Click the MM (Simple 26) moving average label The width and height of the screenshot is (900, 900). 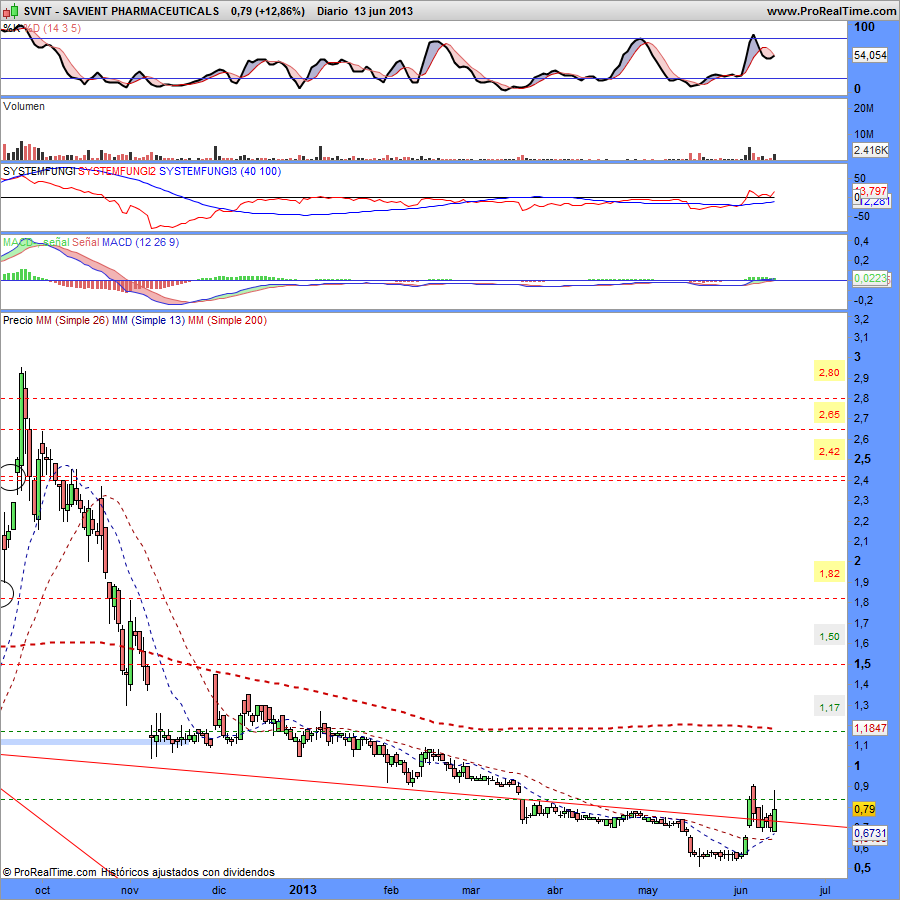[x=72, y=320]
